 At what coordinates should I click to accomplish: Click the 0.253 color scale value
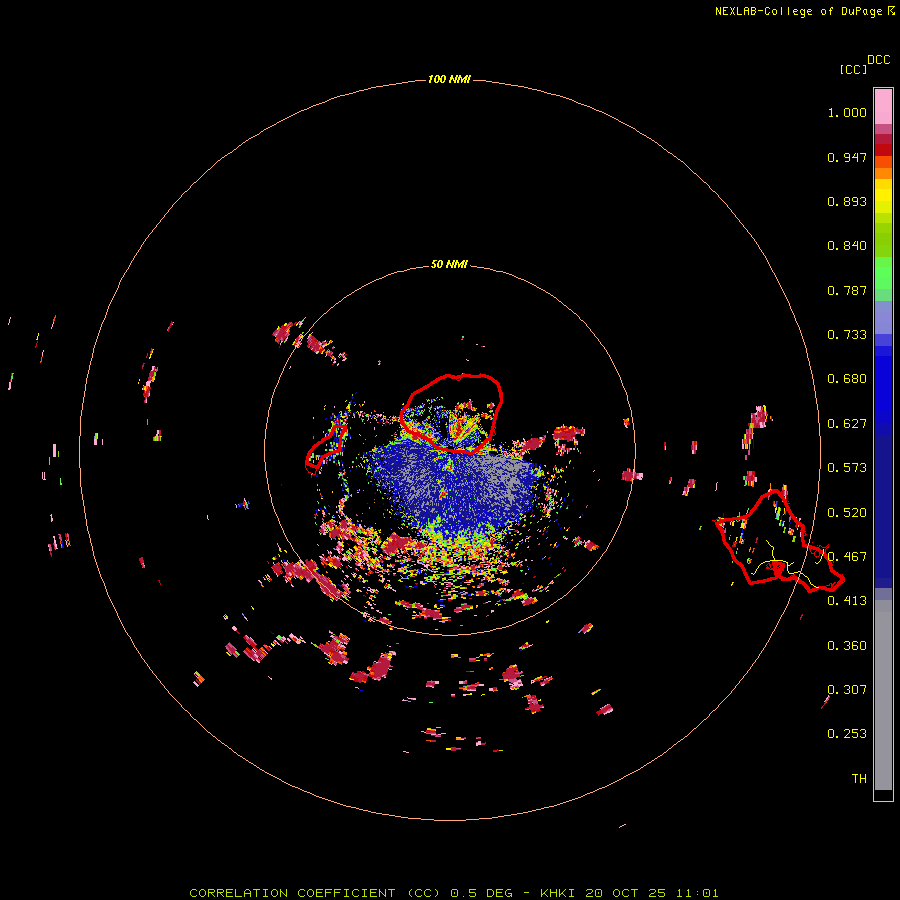[847, 734]
